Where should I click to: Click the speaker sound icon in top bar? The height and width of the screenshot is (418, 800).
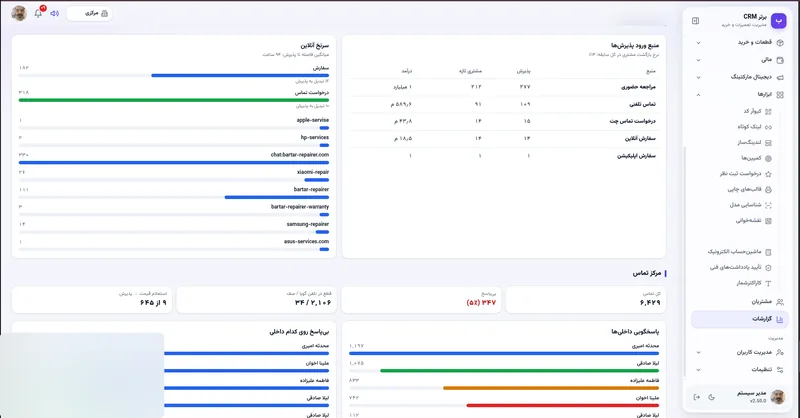click(x=55, y=13)
